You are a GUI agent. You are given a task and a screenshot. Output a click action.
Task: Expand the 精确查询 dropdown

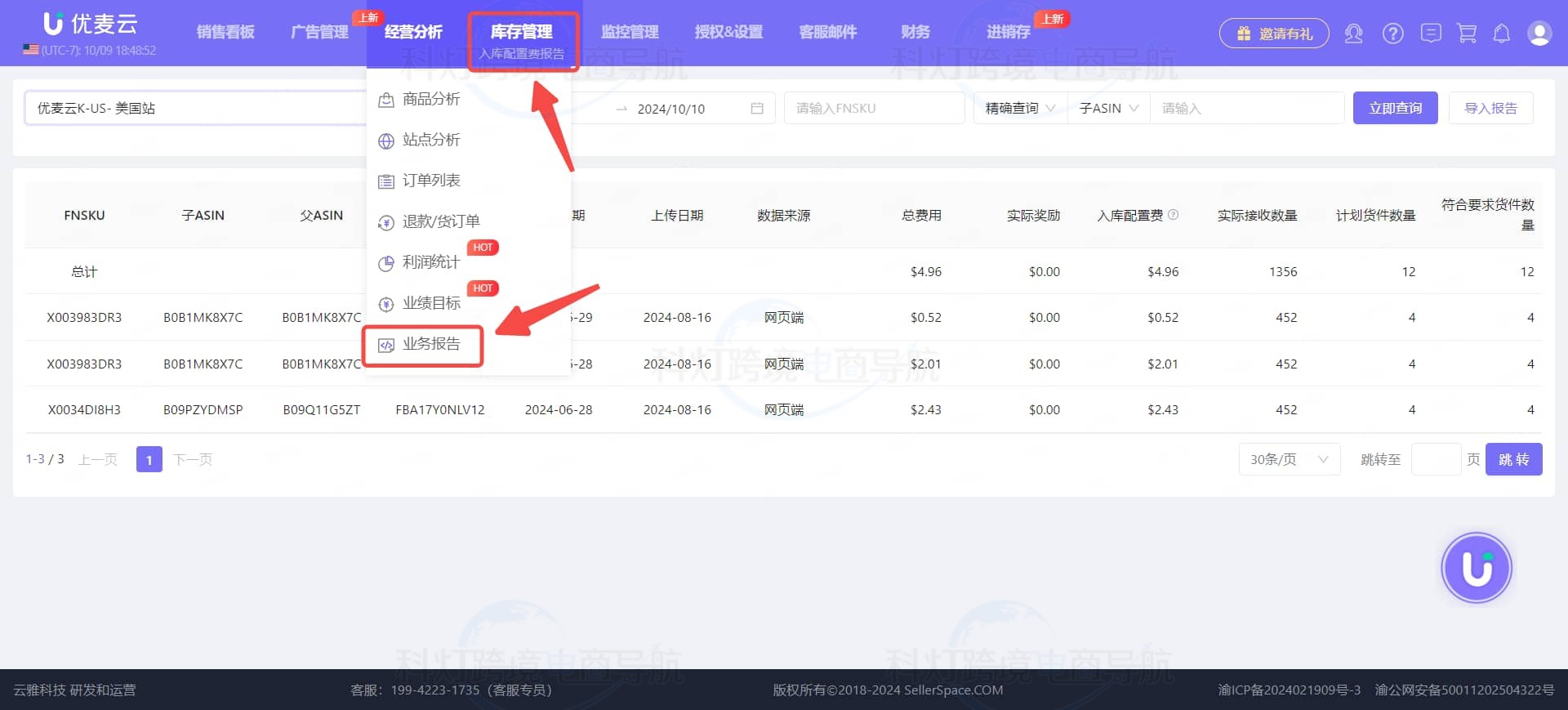pyautogui.click(x=1020, y=108)
